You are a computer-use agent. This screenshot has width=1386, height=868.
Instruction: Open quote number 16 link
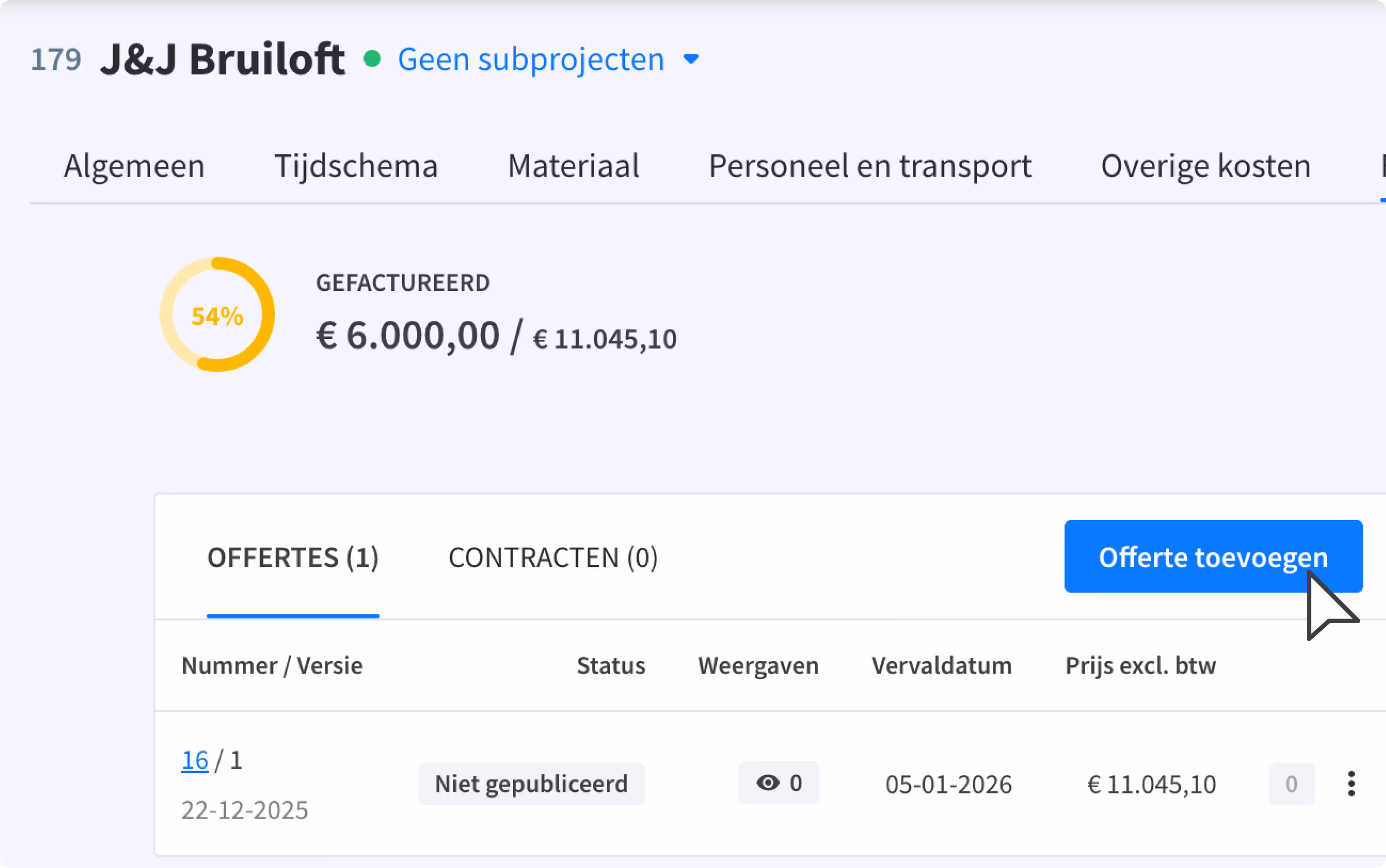pyautogui.click(x=194, y=760)
